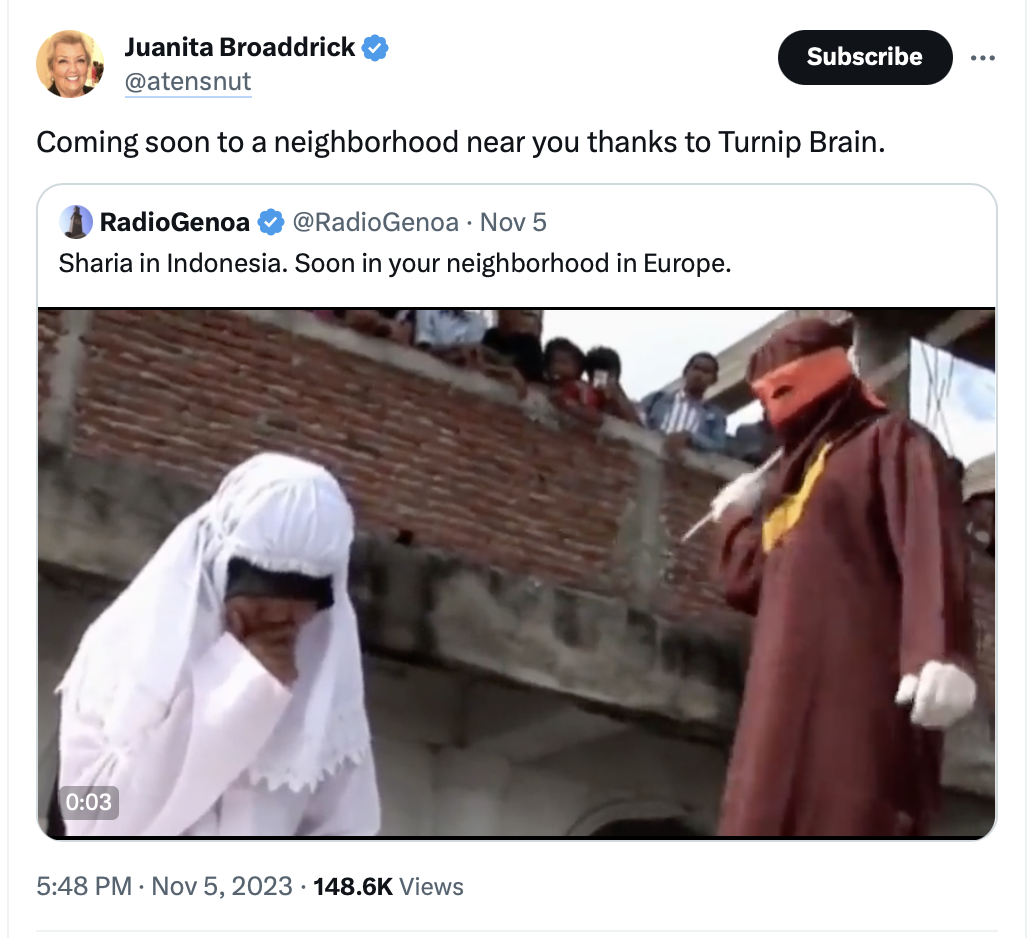The image size is (1032, 938).
Task: Subscribe to Juanita Broaddrick
Action: coord(865,57)
